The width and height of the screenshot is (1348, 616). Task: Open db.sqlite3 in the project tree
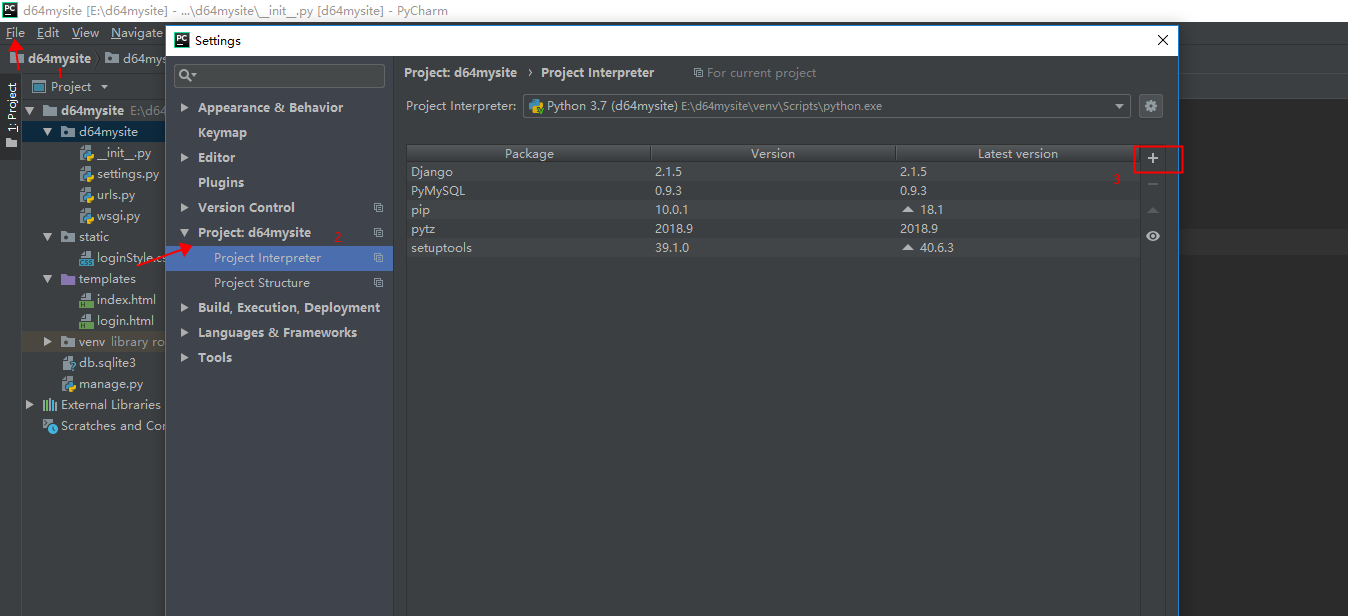[x=98, y=362]
